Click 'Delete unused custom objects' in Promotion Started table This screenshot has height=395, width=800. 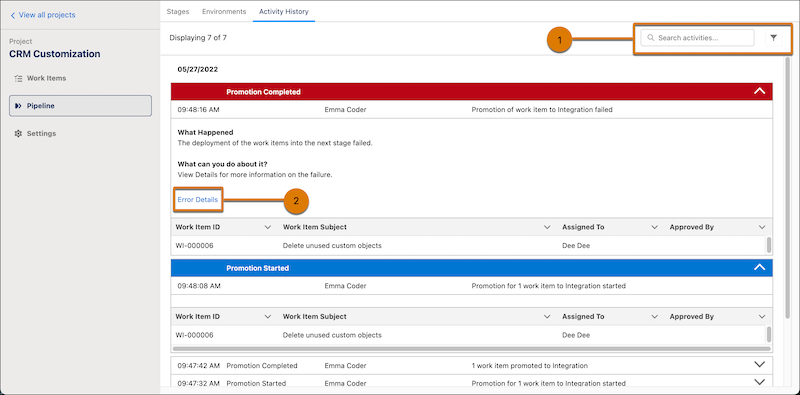pos(332,335)
